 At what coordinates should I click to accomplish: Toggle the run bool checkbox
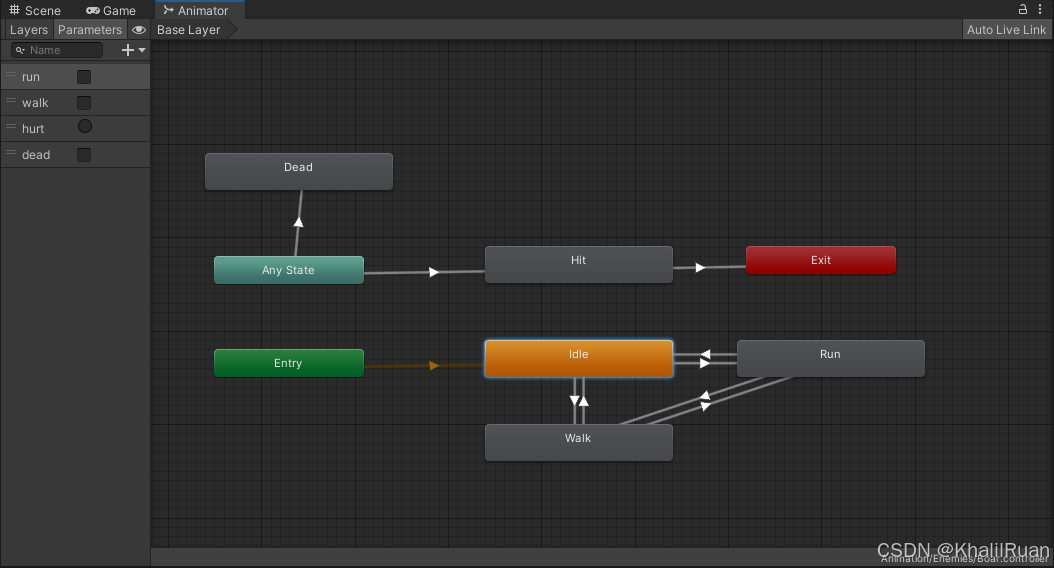click(x=84, y=77)
